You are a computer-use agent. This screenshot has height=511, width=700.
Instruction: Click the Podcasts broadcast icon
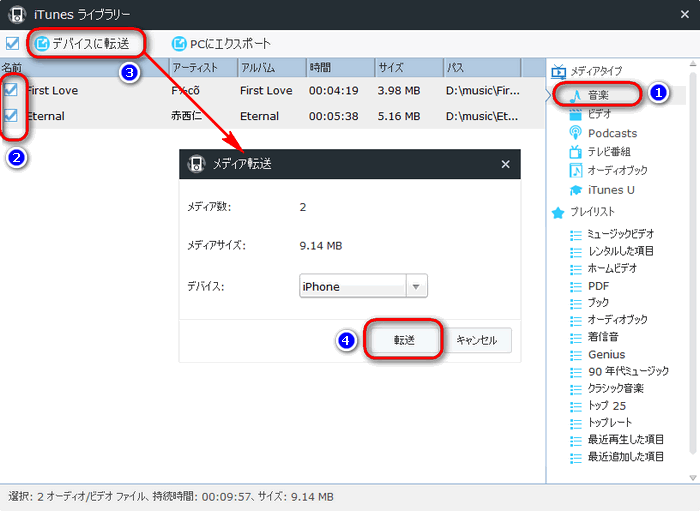coord(575,133)
